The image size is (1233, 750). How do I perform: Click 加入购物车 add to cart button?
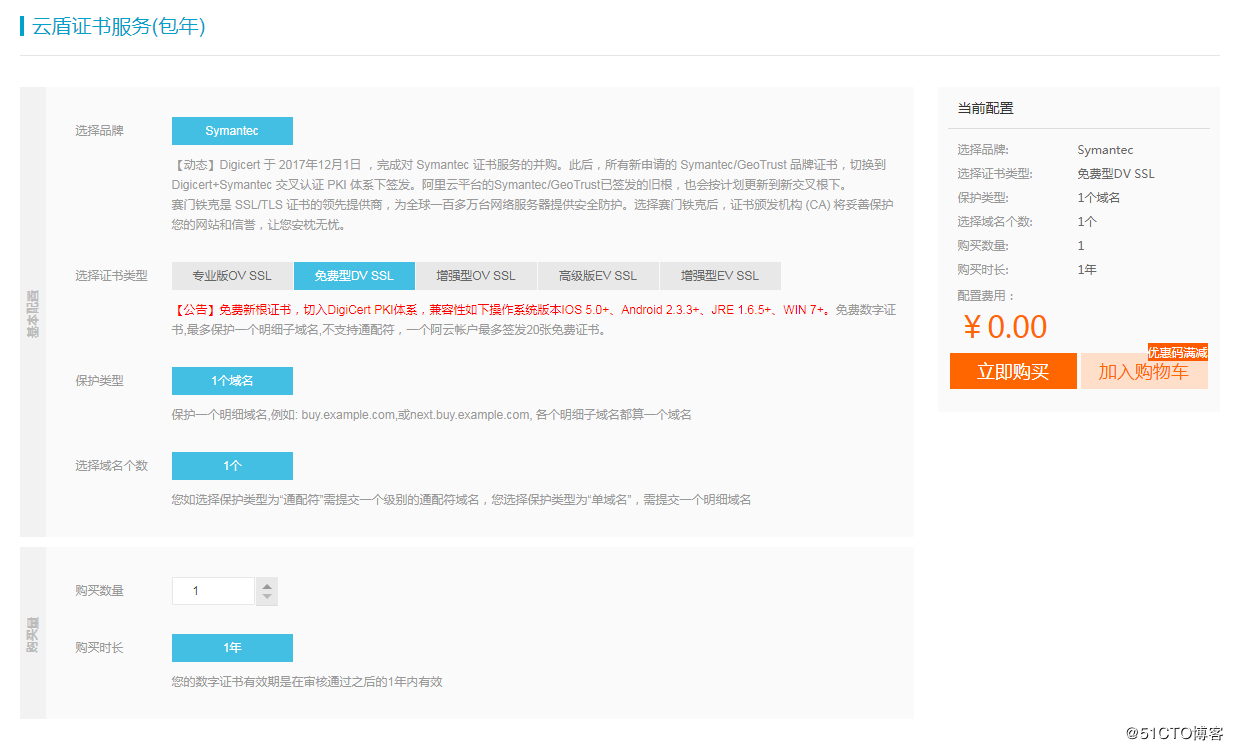pyautogui.click(x=1144, y=371)
